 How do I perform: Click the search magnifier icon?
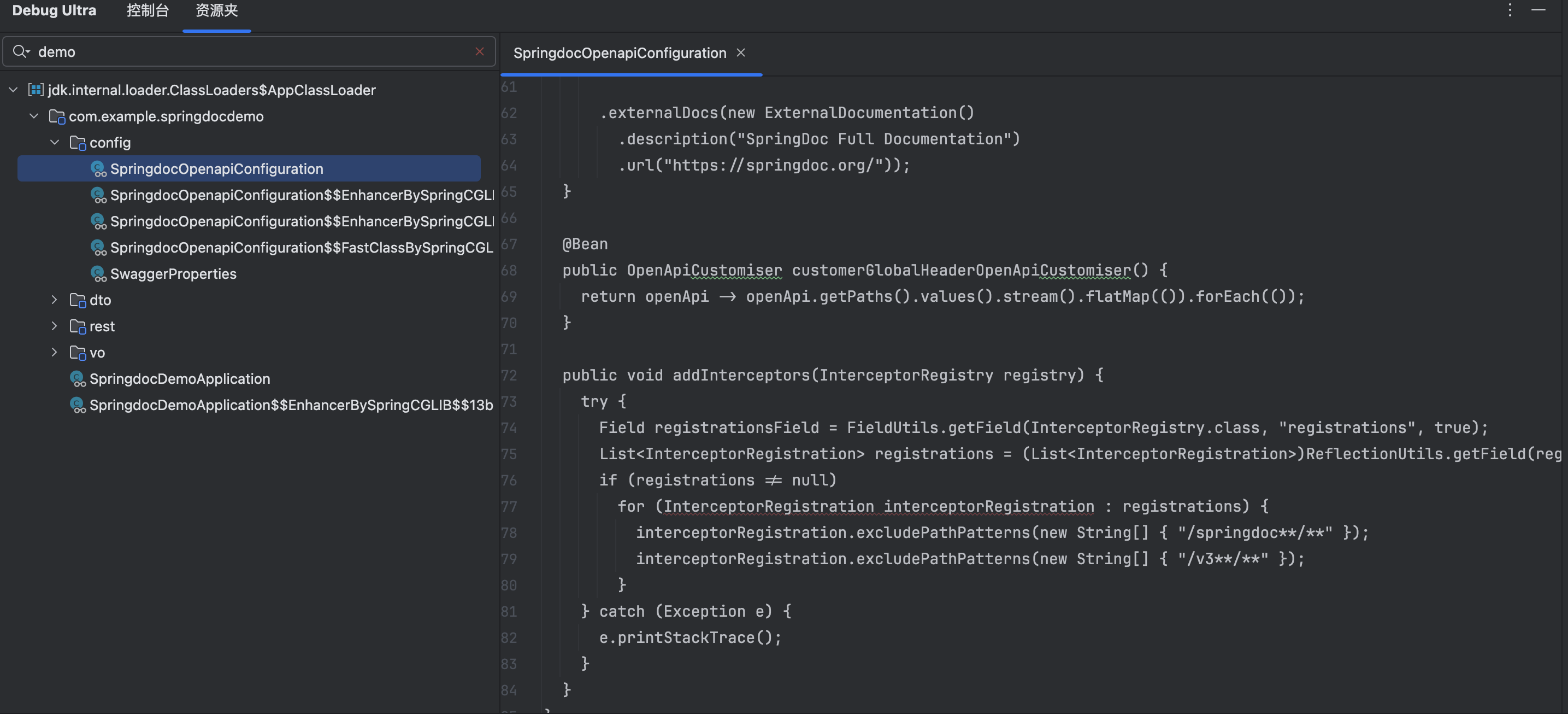[20, 52]
